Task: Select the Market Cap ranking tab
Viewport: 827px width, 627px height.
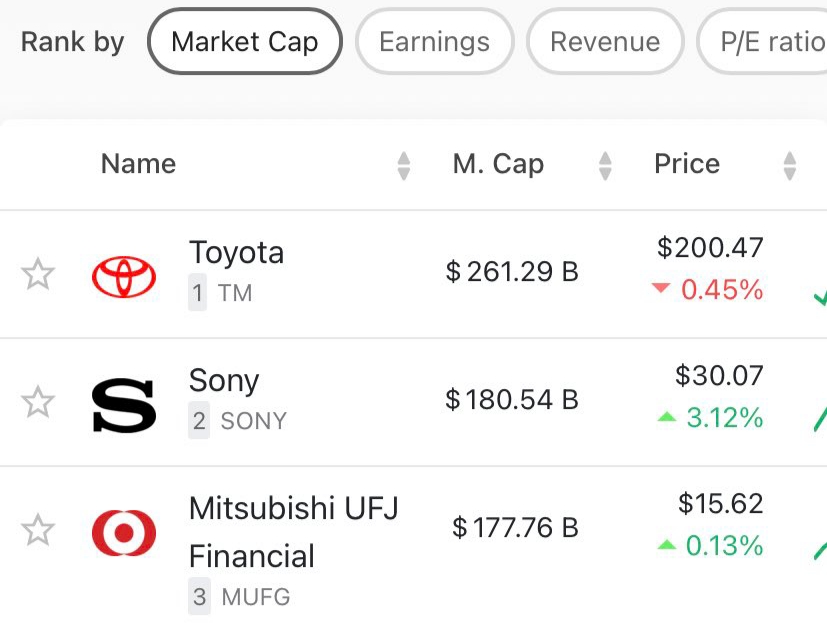Action: [x=245, y=42]
